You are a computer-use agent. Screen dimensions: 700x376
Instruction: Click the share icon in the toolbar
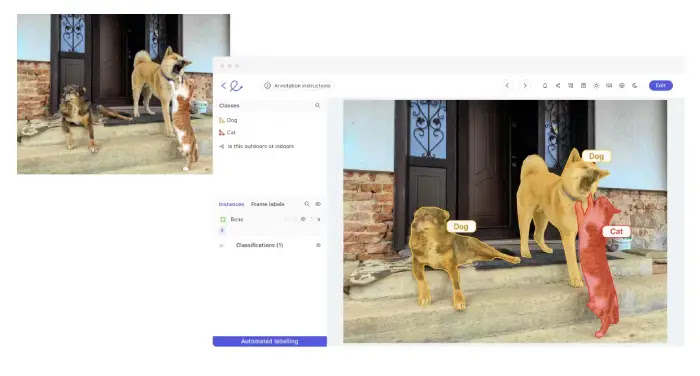[558, 85]
